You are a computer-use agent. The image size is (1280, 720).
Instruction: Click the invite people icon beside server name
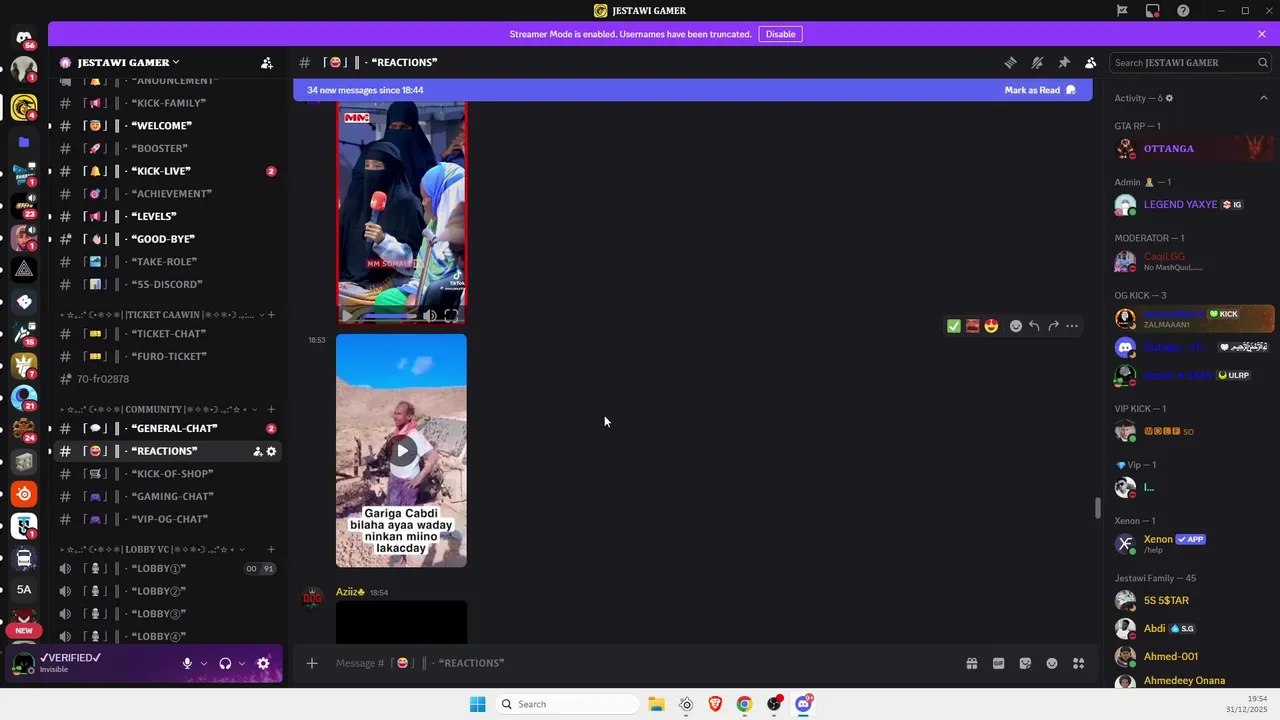267,62
